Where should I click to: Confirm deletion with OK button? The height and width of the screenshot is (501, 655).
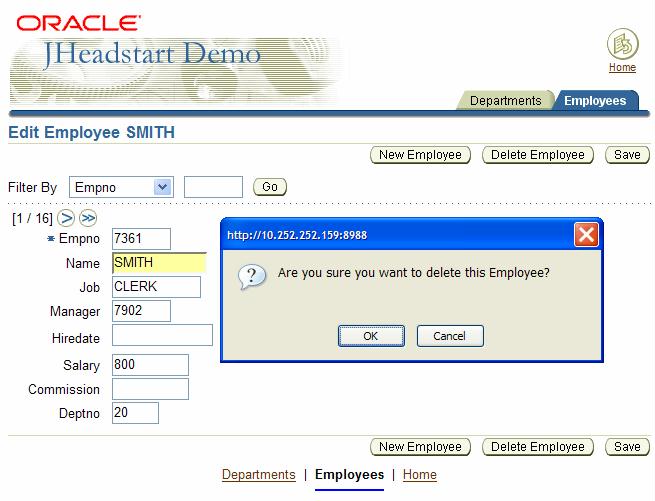click(x=370, y=336)
